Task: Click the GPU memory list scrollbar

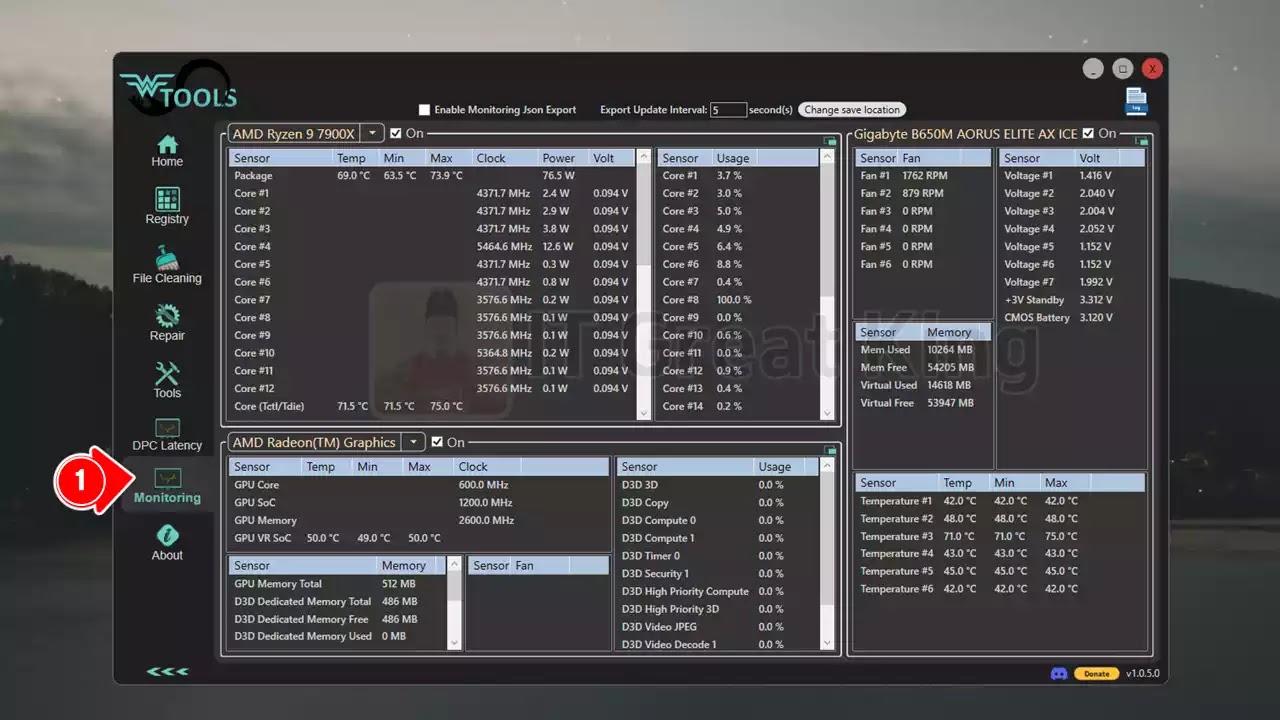Action: 454,604
